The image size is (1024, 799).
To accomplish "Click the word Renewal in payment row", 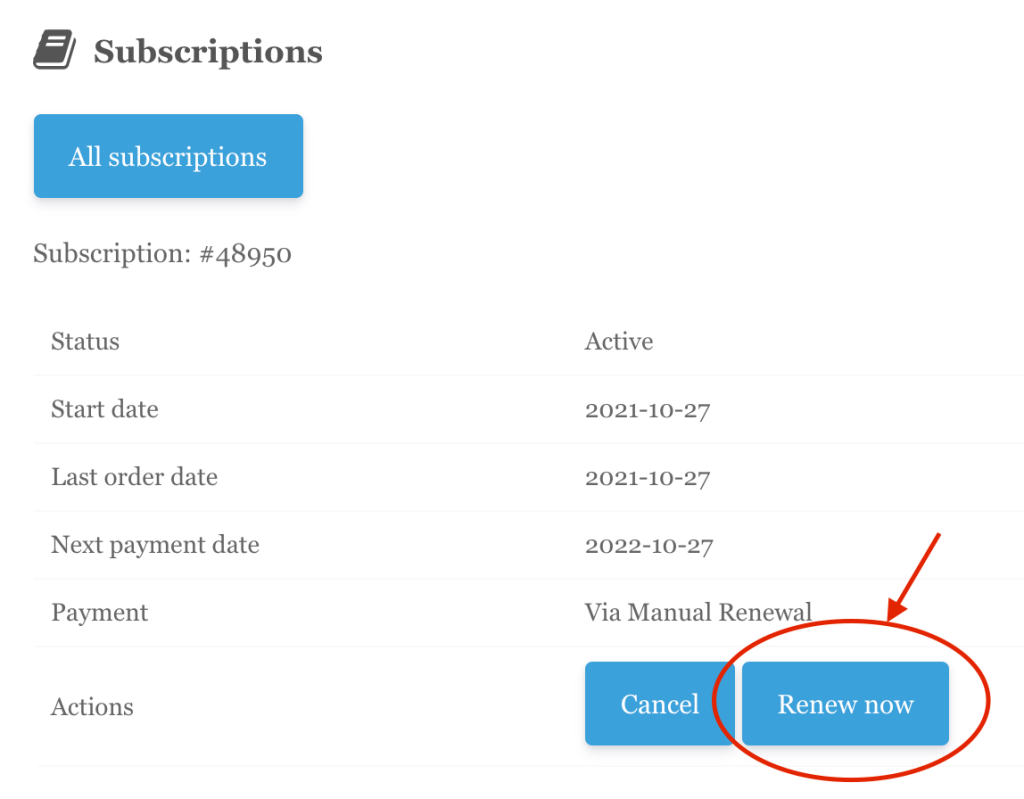I will coord(765,612).
